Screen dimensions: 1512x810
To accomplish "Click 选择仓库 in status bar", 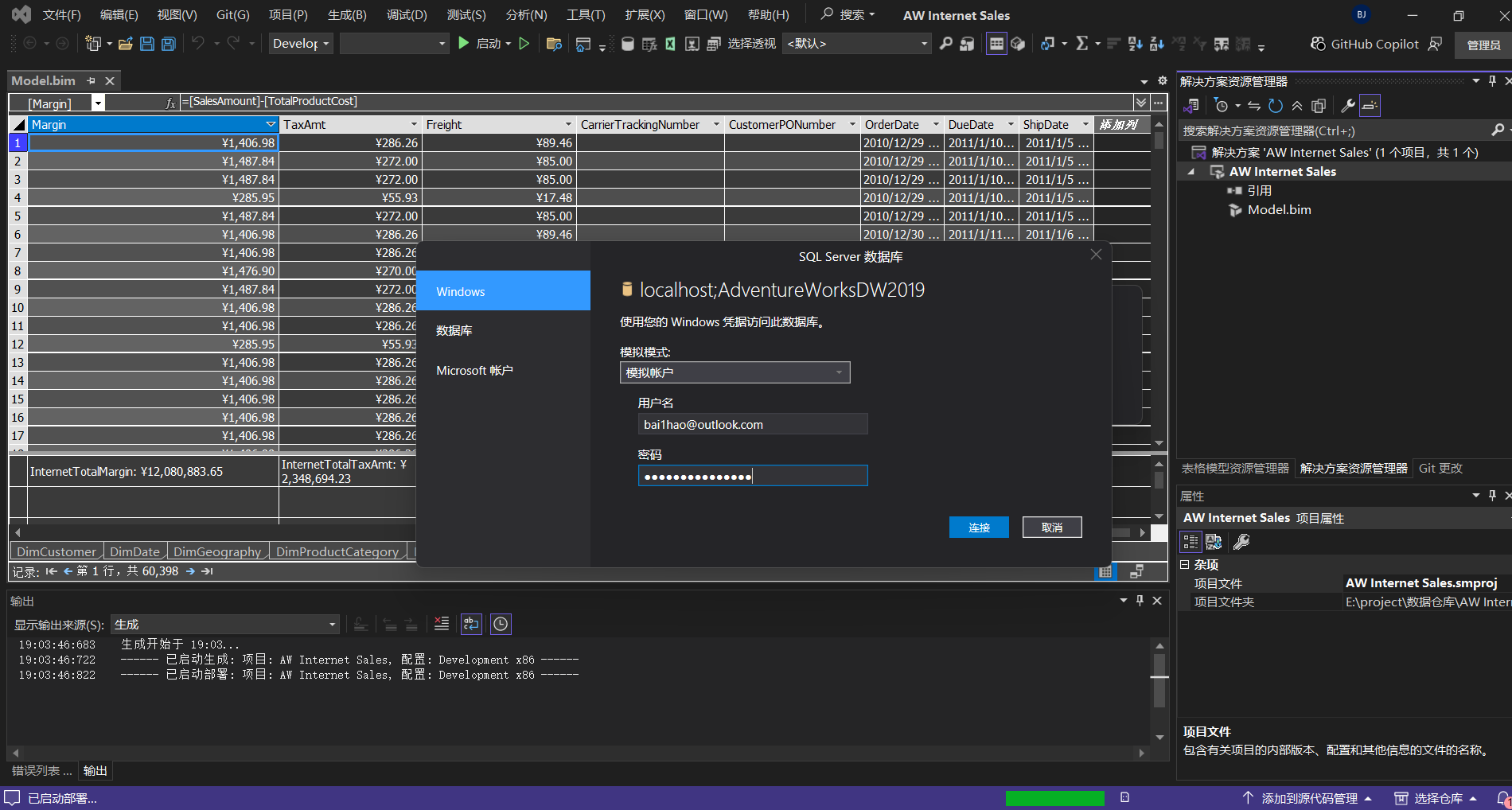I will 1436,798.
